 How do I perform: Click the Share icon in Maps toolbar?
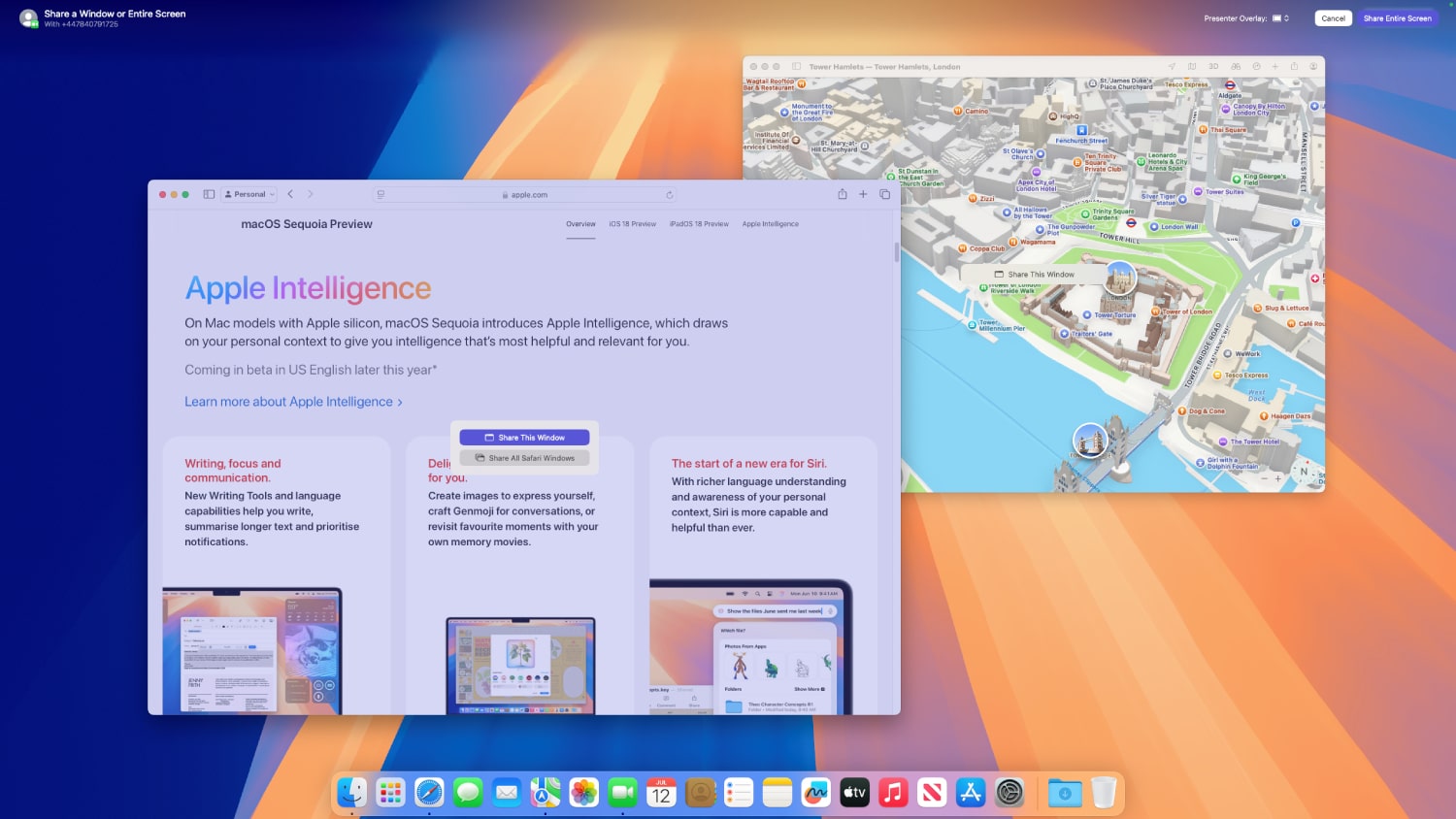coord(1294,67)
